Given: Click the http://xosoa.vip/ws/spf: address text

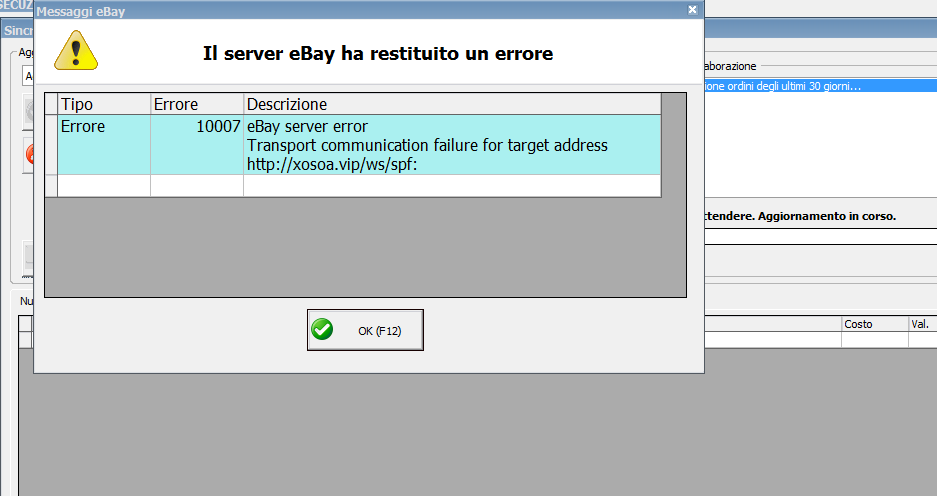Looking at the screenshot, I should (x=332, y=164).
